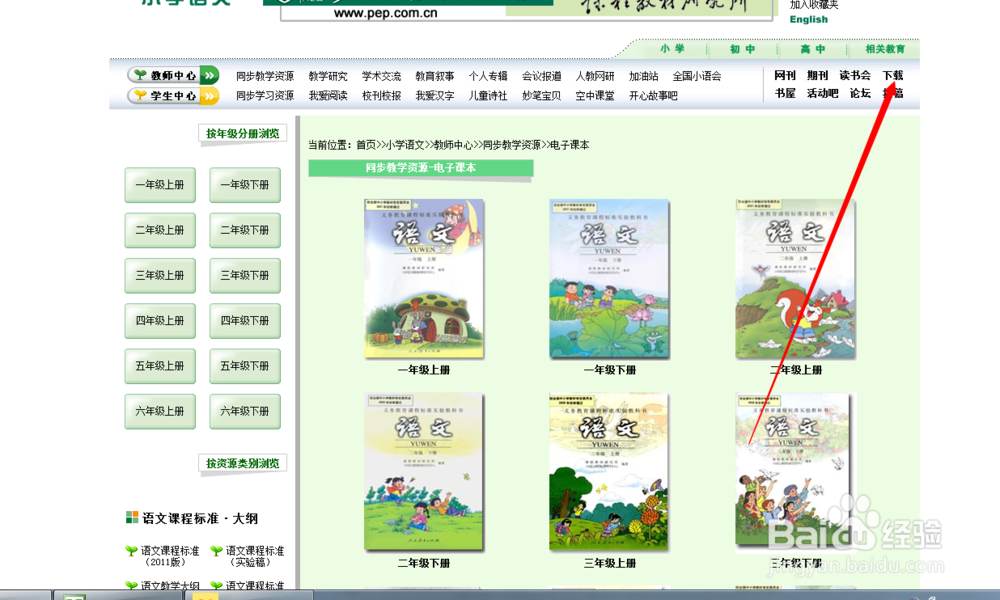The image size is (1000, 600).
Task: Open 我爱汉字 link
Action: tap(434, 96)
